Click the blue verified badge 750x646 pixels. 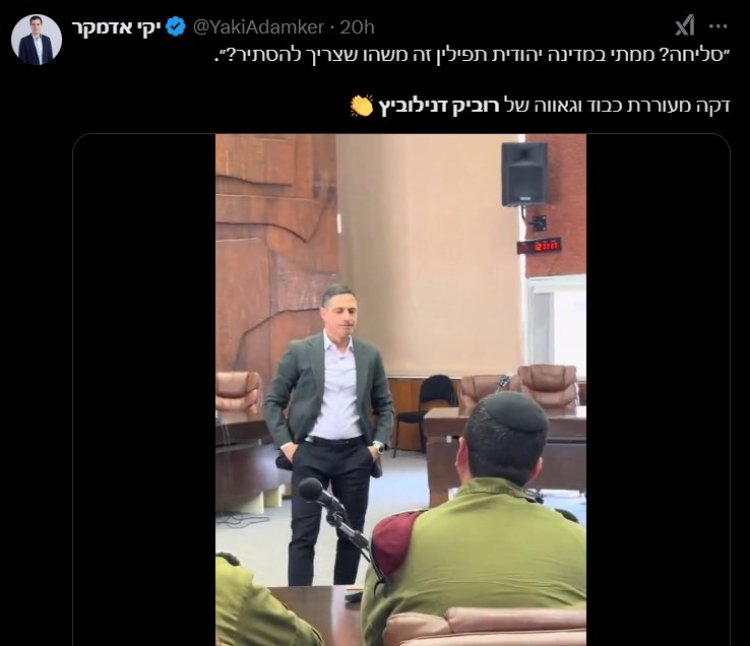pos(176,27)
